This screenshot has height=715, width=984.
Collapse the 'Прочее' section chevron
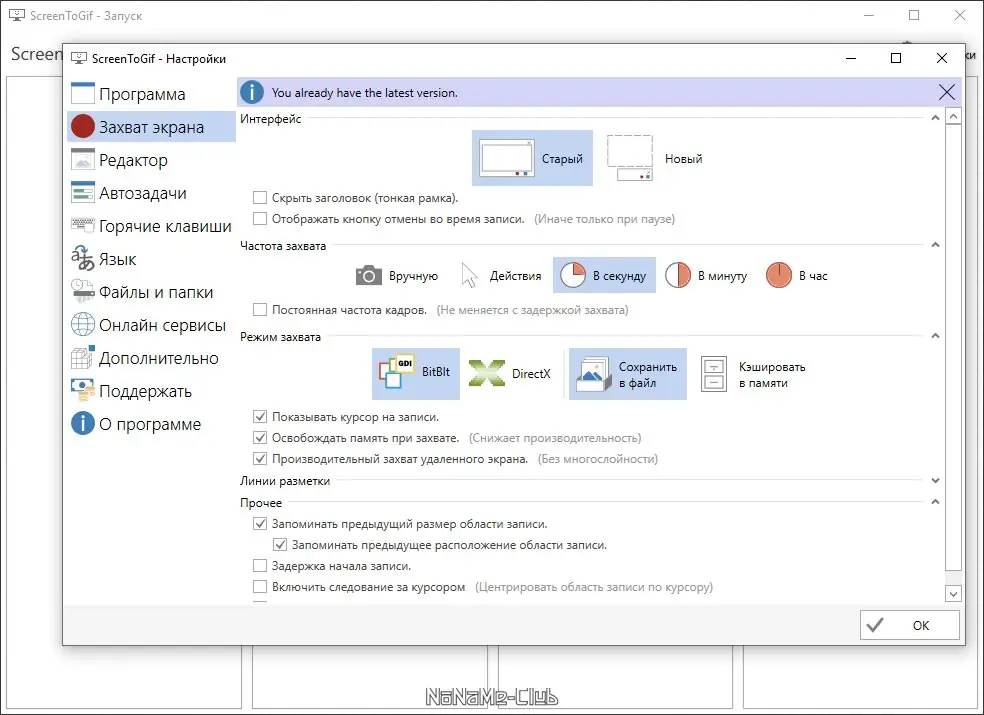click(x=935, y=502)
